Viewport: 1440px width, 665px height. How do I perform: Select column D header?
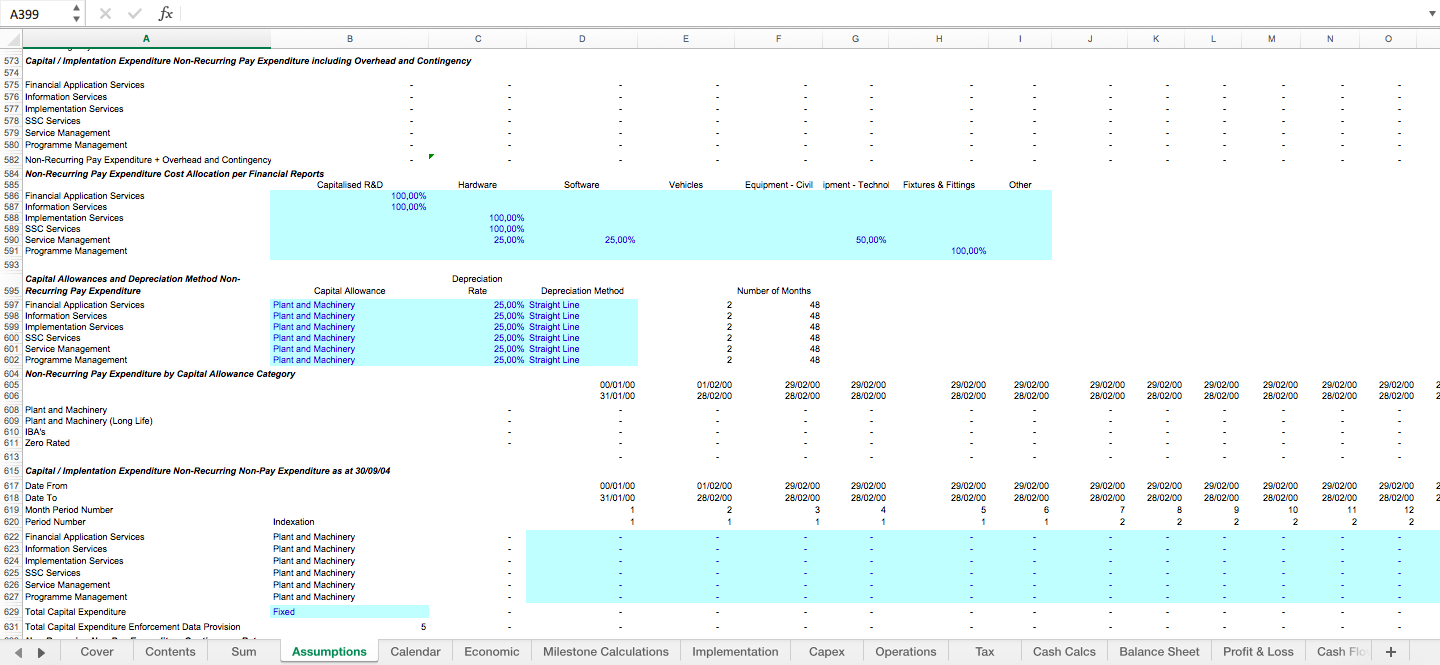582,39
